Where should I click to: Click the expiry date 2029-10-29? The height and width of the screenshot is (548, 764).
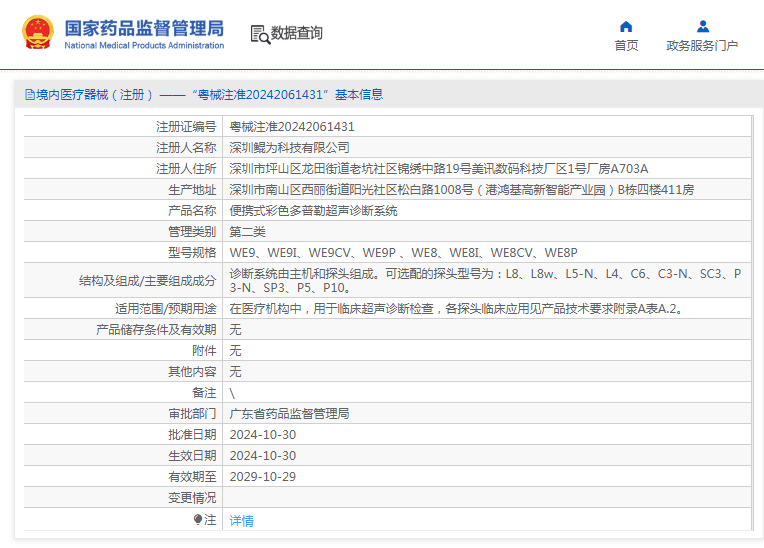coord(263,476)
